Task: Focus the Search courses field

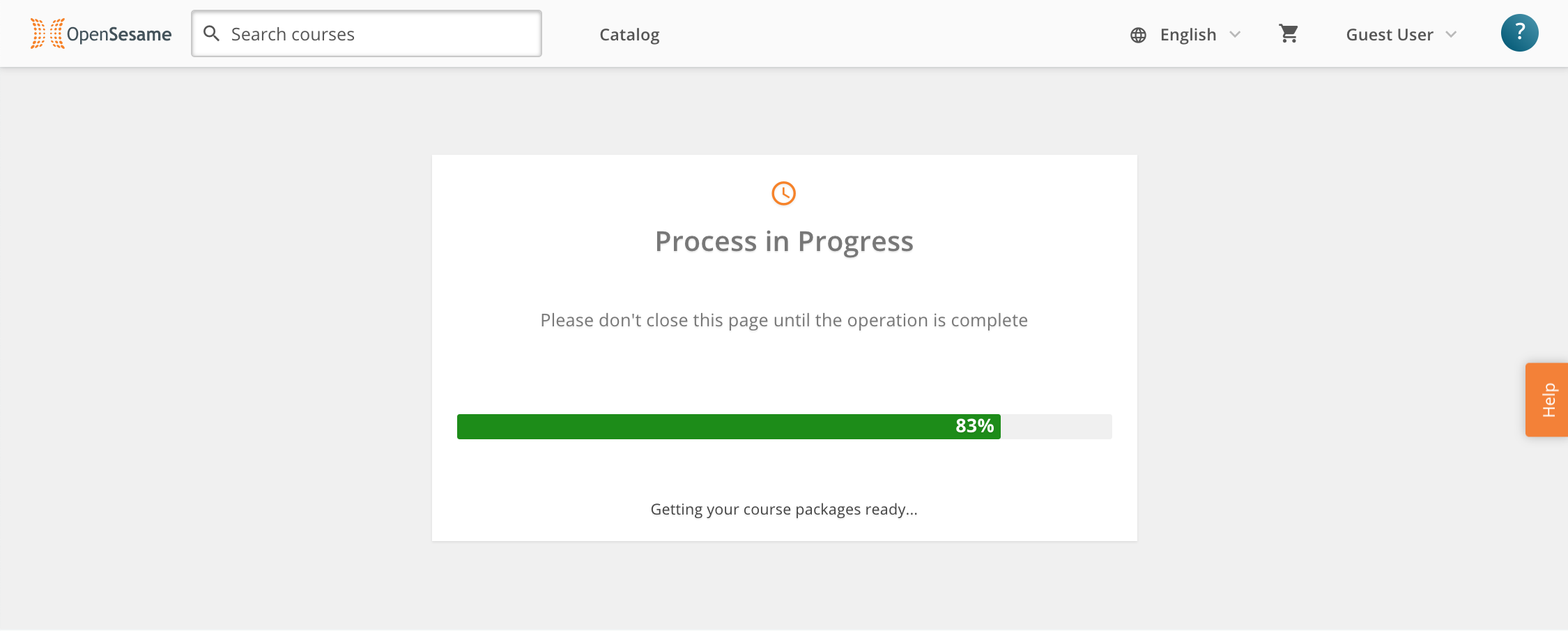Action: (367, 33)
